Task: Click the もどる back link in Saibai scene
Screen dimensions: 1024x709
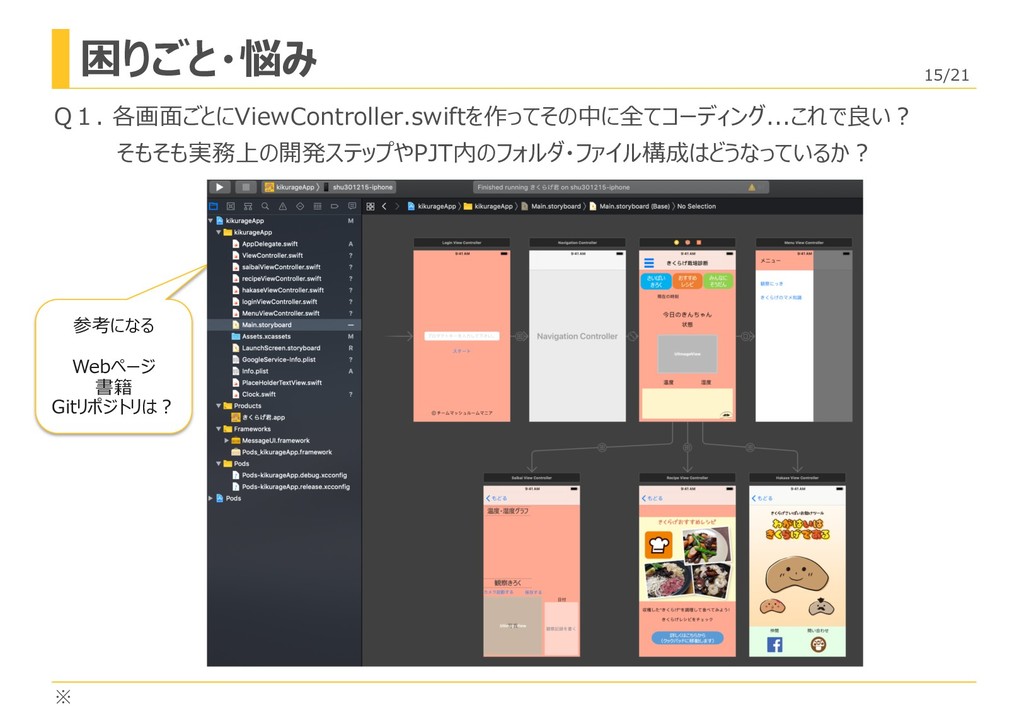Action: click(496, 498)
